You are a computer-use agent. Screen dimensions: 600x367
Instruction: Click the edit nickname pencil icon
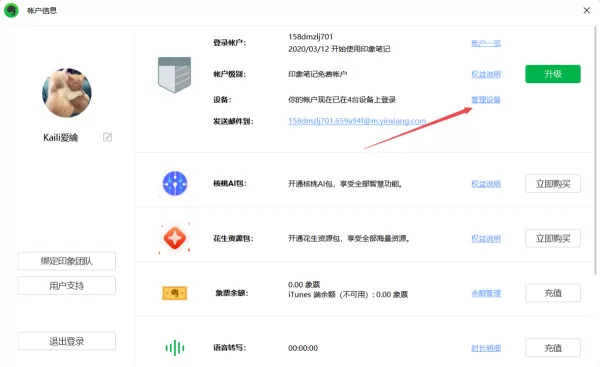coord(108,137)
